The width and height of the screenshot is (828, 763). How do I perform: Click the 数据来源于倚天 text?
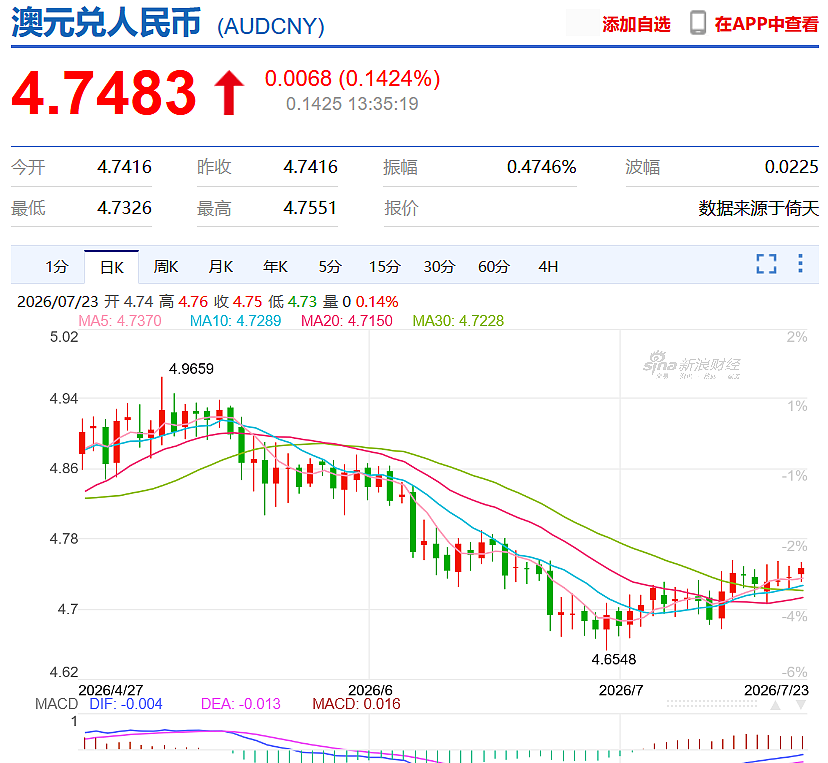pyautogui.click(x=758, y=208)
